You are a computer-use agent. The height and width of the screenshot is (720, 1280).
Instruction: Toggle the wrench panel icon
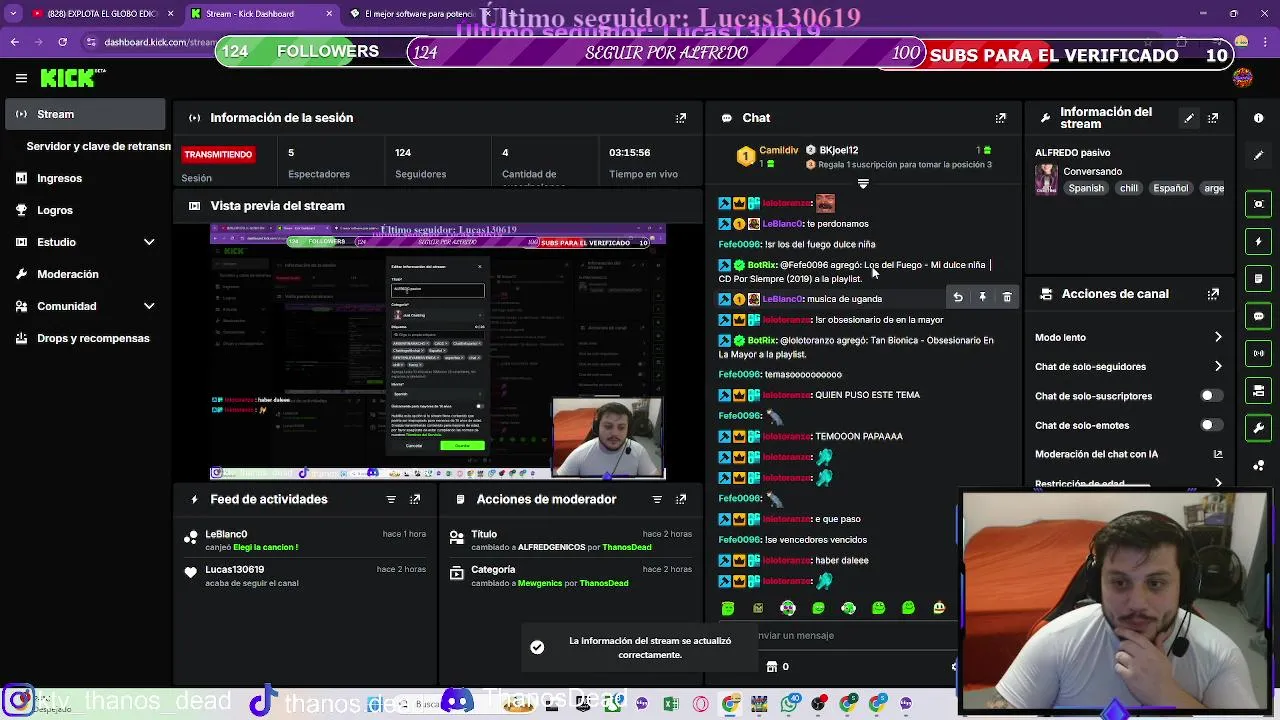pos(1259,428)
